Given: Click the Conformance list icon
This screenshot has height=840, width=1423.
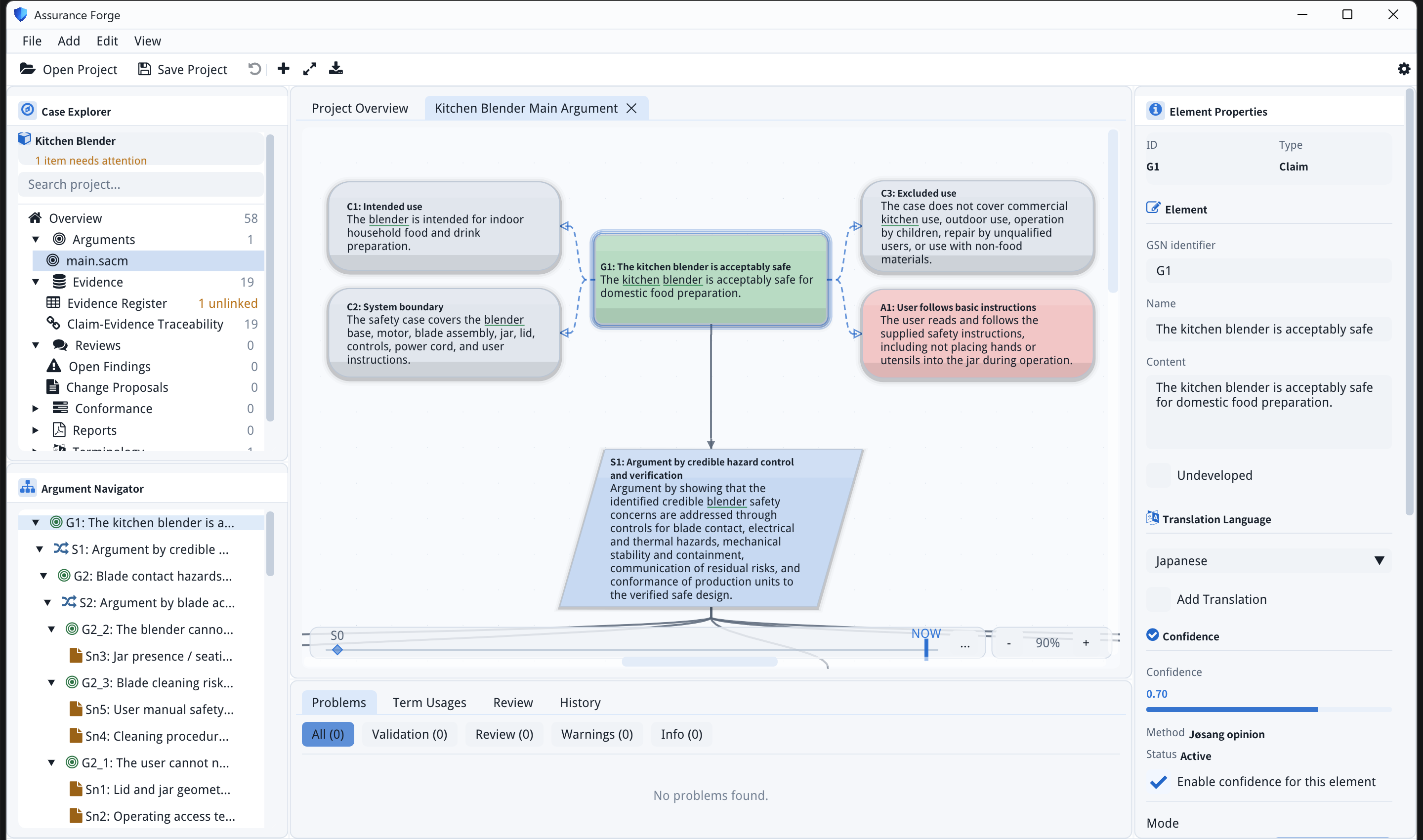Looking at the screenshot, I should (x=60, y=408).
